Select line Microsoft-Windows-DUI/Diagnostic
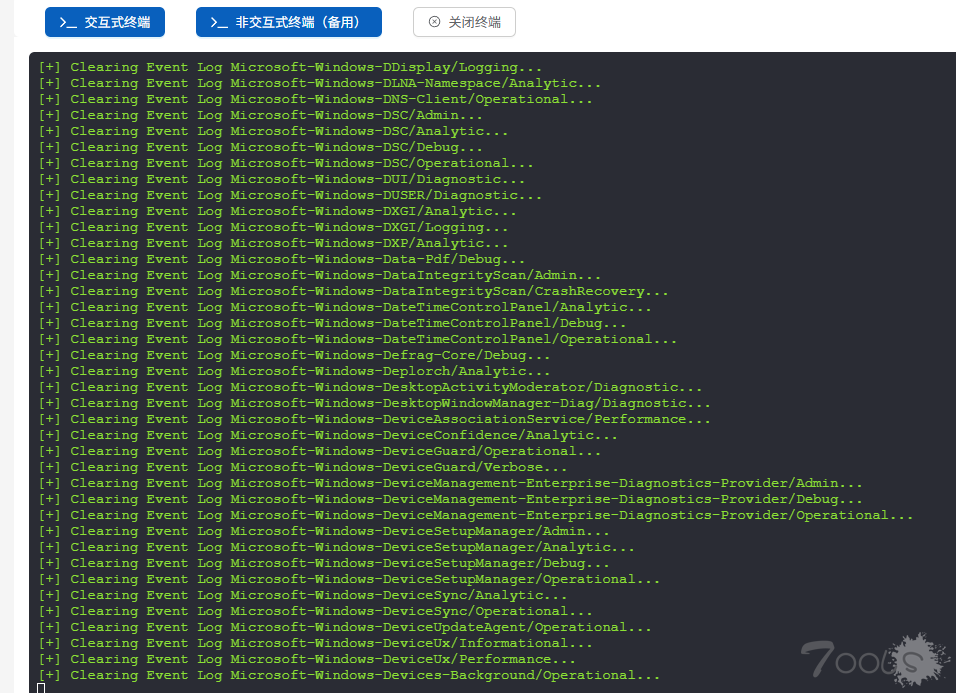This screenshot has width=956, height=693. (282, 179)
